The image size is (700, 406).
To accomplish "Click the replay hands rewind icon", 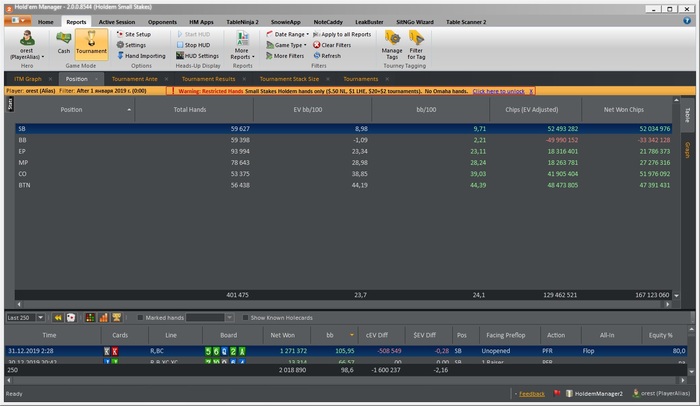I will point(58,318).
